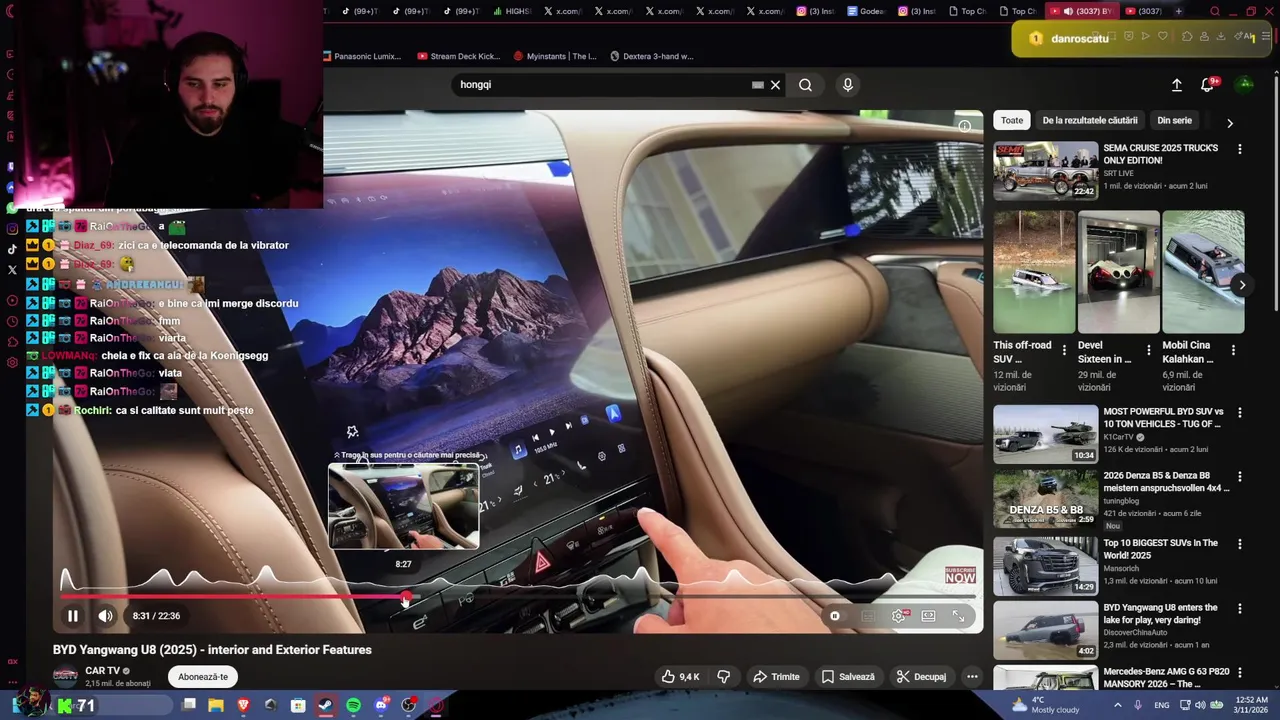This screenshot has width=1280, height=720.
Task: Click the red video progress bar scrubber
Action: coord(405,597)
